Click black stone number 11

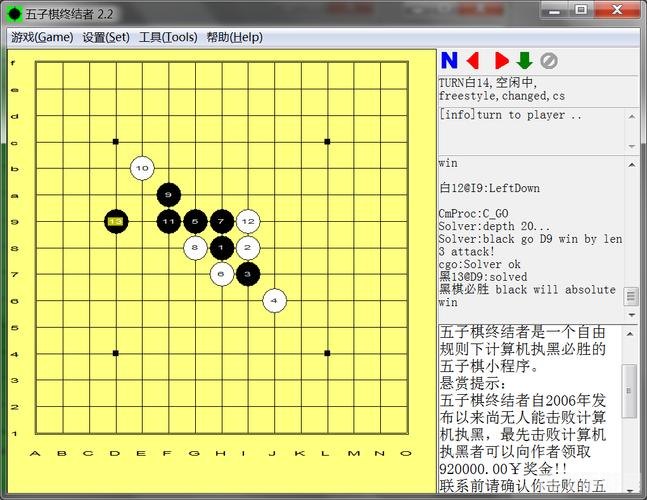point(169,222)
